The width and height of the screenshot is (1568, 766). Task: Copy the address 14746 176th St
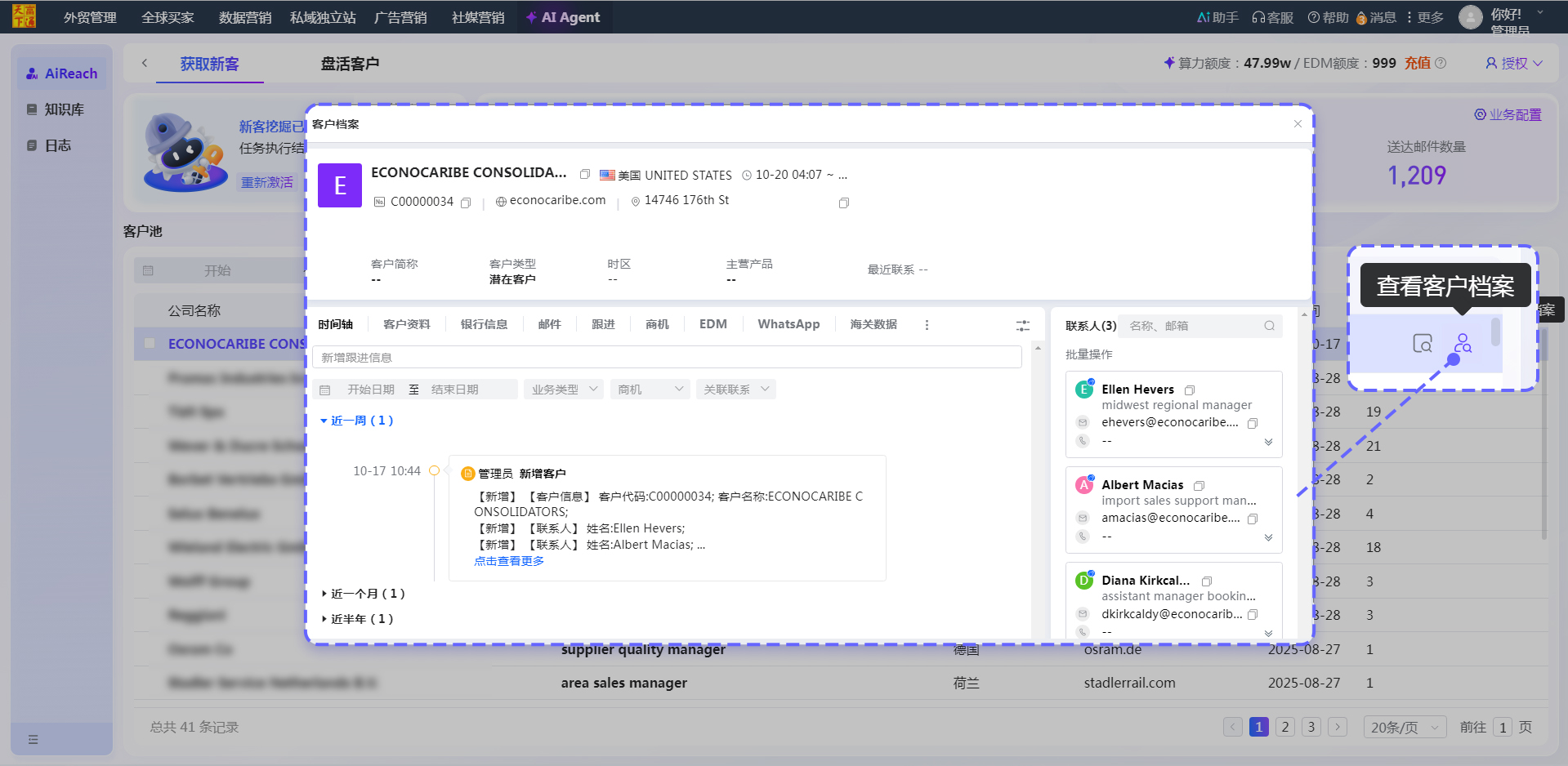point(844,203)
